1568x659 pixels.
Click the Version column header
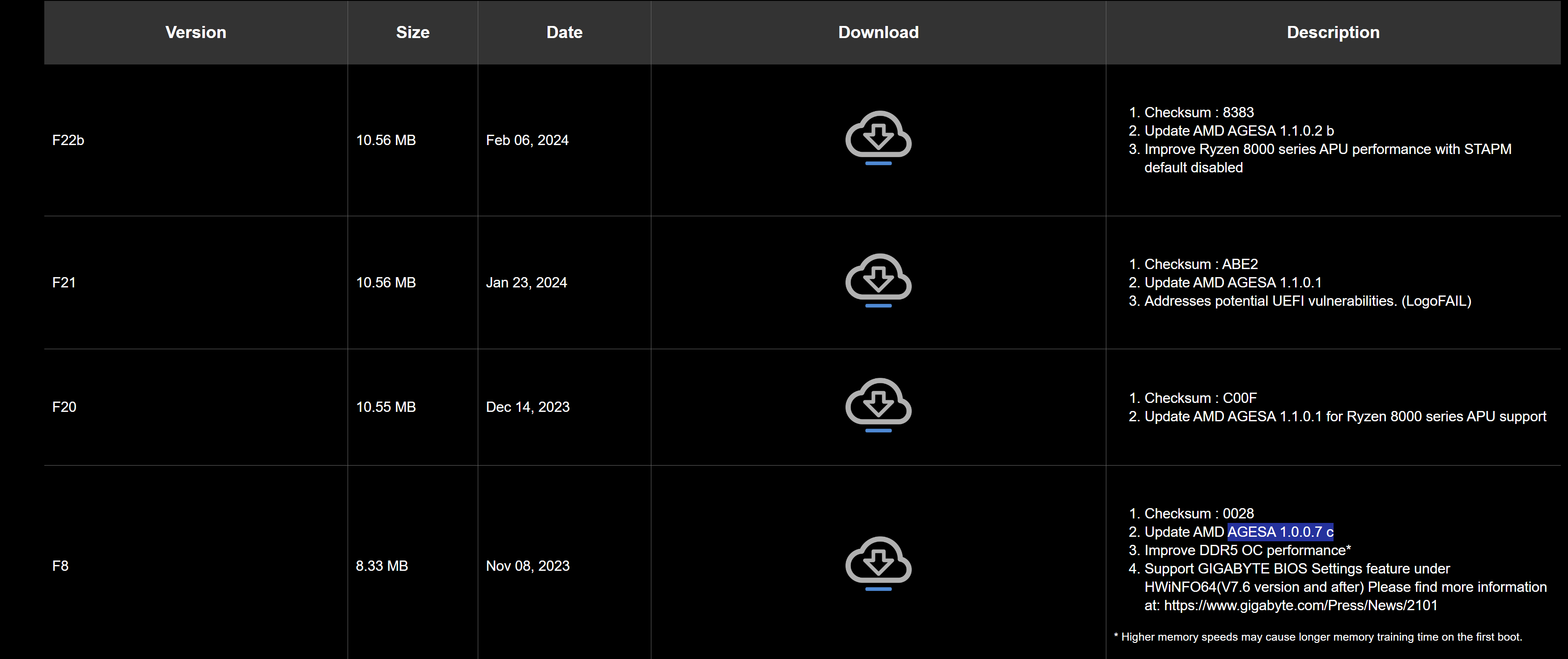[x=195, y=32]
